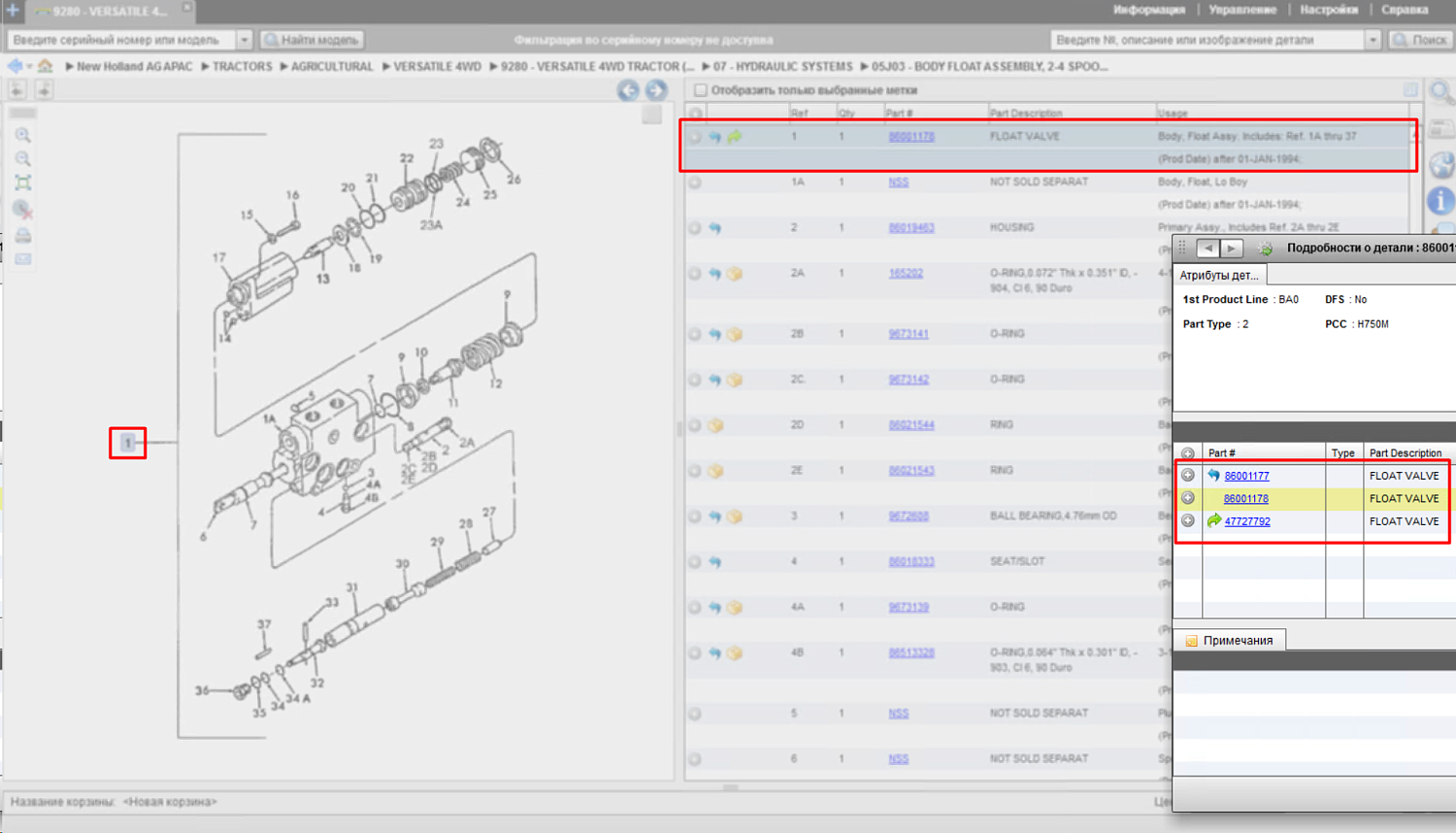Open the magnifier search icon in right sidebar
Image resolution: width=1456 pixels, height=833 pixels.
[x=1441, y=93]
